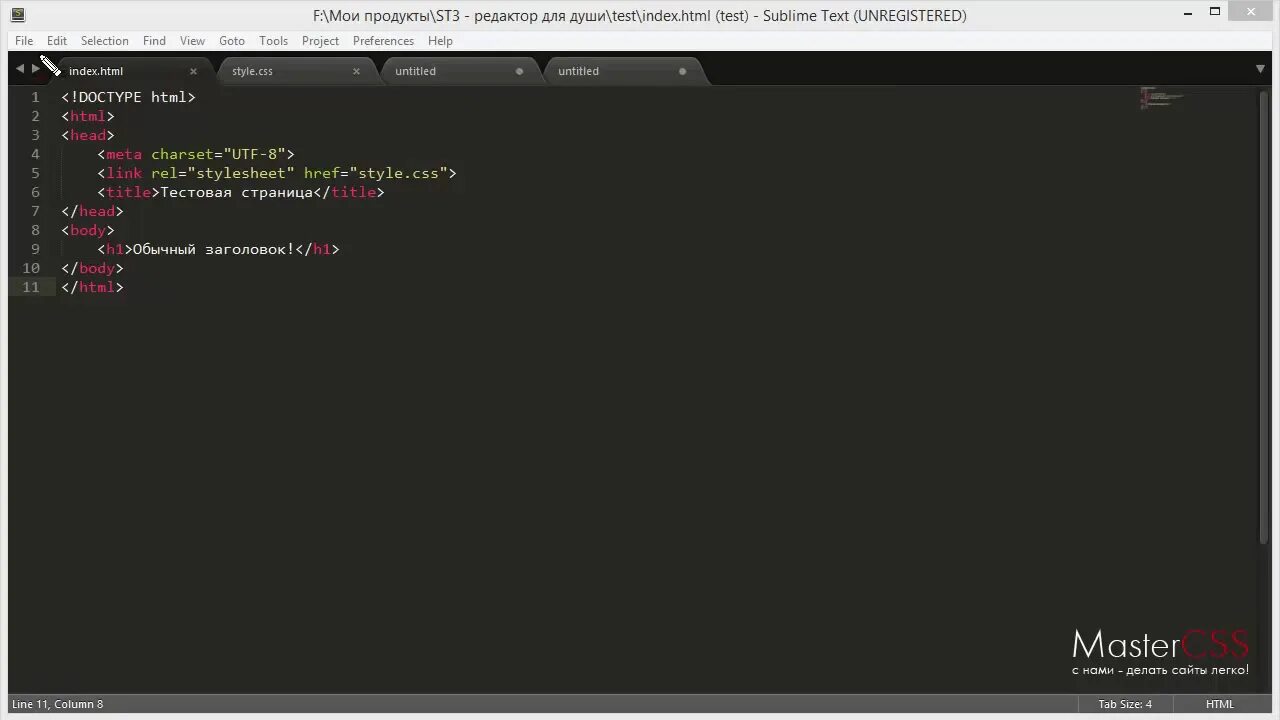
Task: Open the Selection menu
Action: click(105, 41)
